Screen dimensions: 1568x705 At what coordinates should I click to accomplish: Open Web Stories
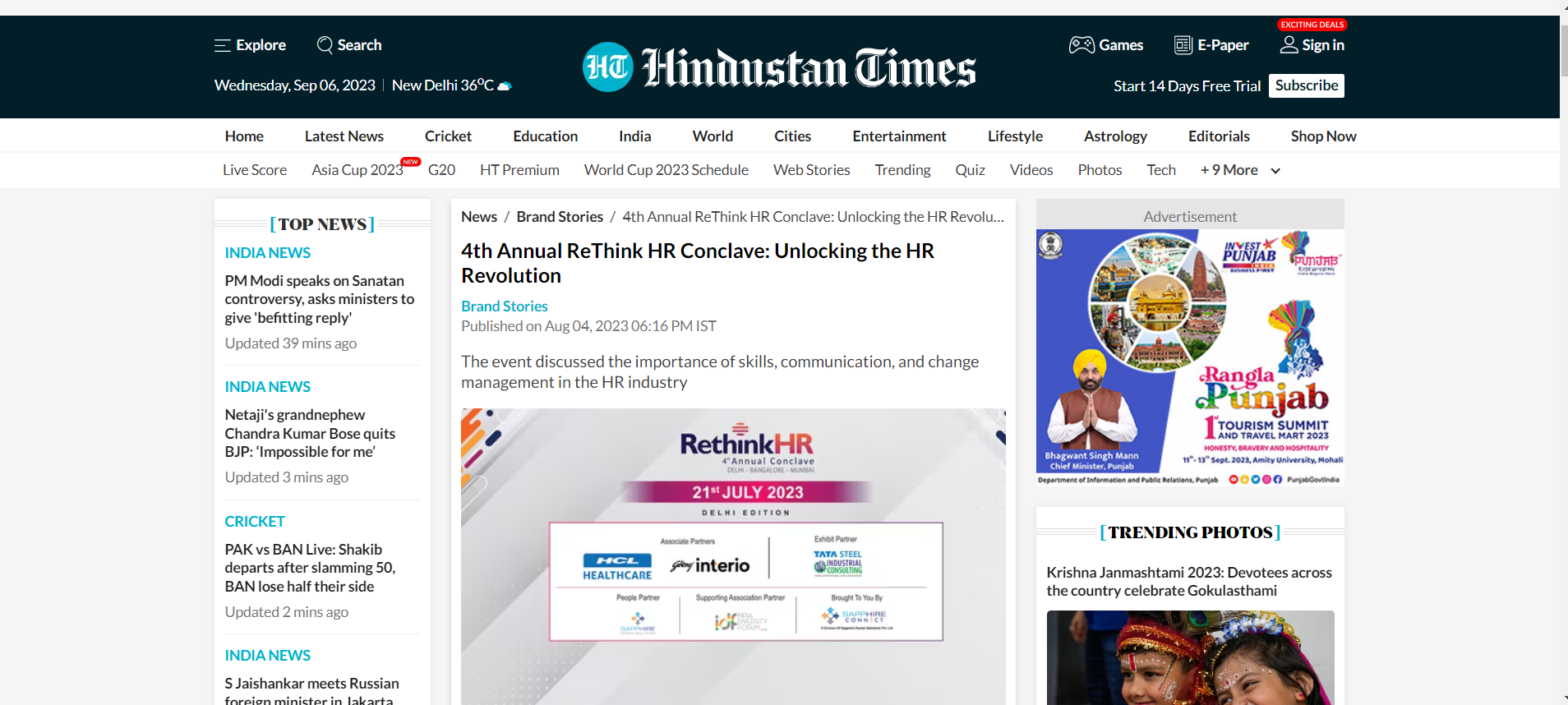click(x=812, y=170)
